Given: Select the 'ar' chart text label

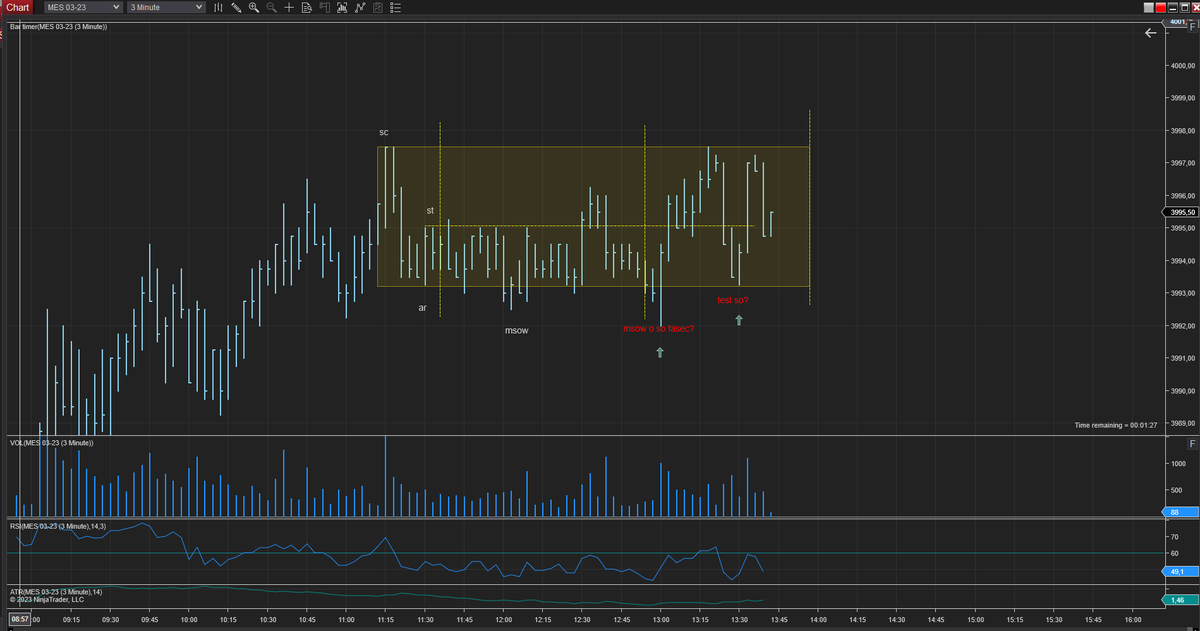Looking at the screenshot, I should [x=422, y=308].
